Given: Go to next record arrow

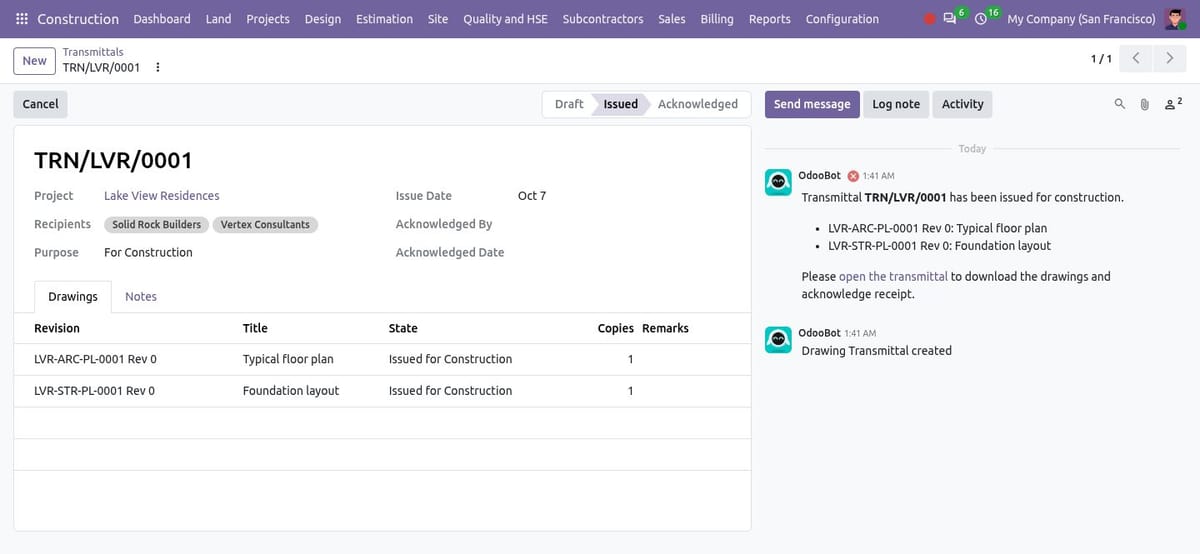Looking at the screenshot, I should (1169, 59).
